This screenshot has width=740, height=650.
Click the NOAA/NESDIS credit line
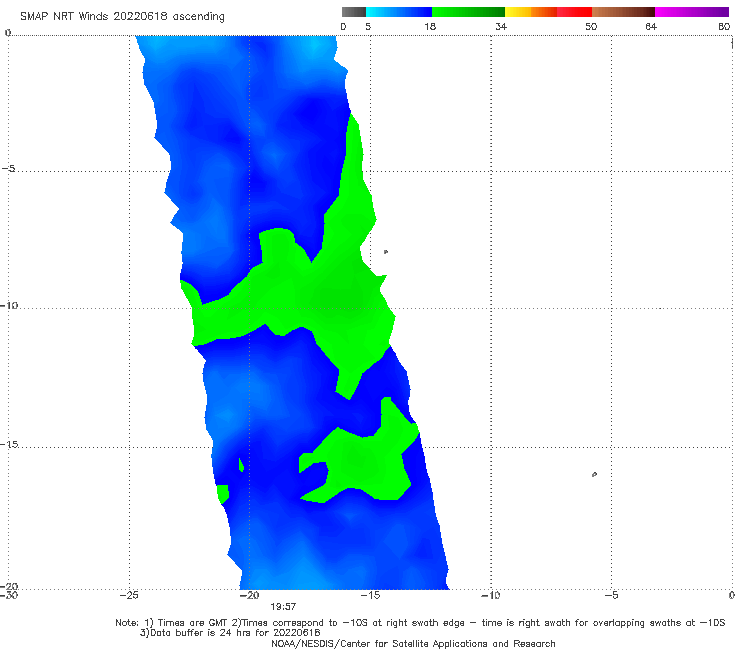click(413, 643)
